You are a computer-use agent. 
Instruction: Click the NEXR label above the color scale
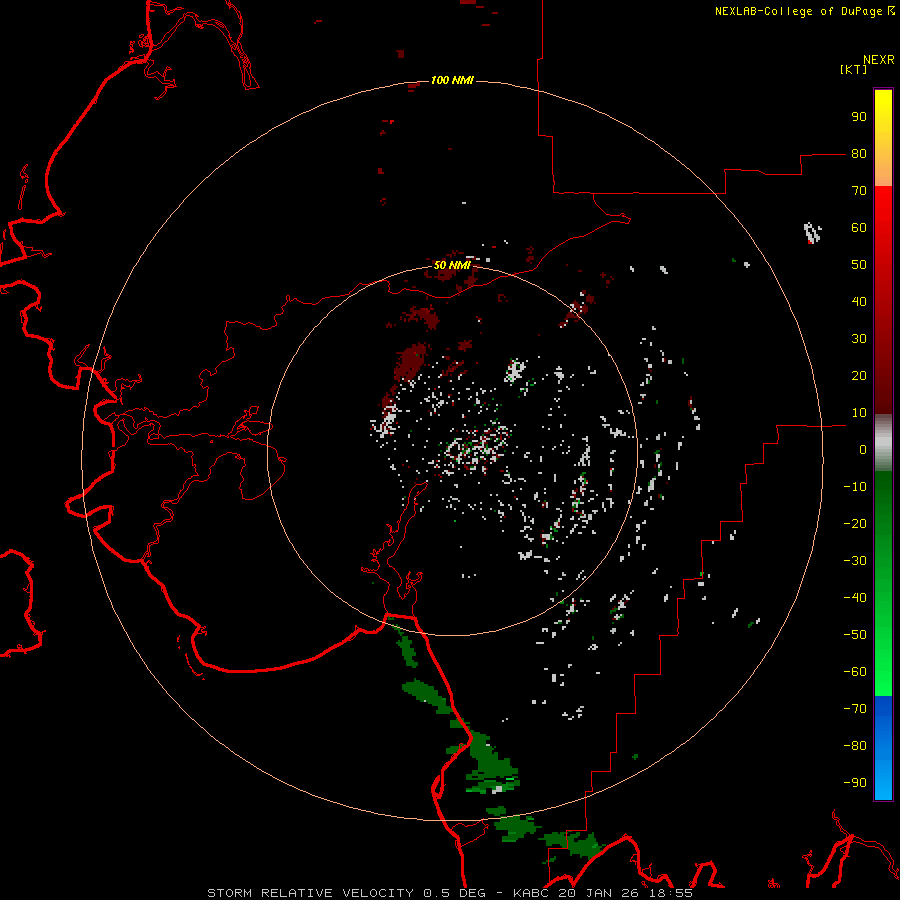pyautogui.click(x=878, y=60)
